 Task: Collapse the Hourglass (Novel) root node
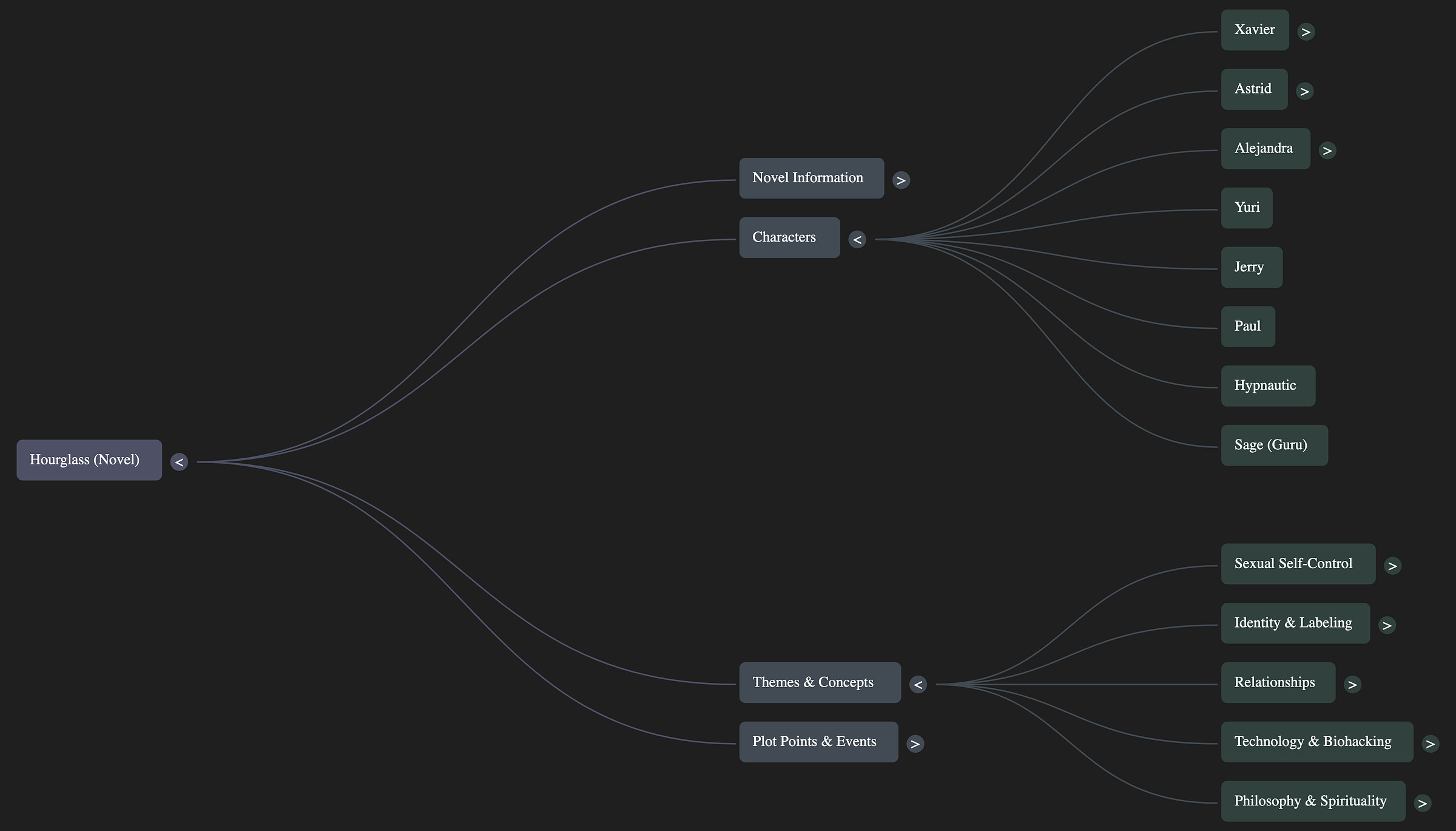pos(179,462)
